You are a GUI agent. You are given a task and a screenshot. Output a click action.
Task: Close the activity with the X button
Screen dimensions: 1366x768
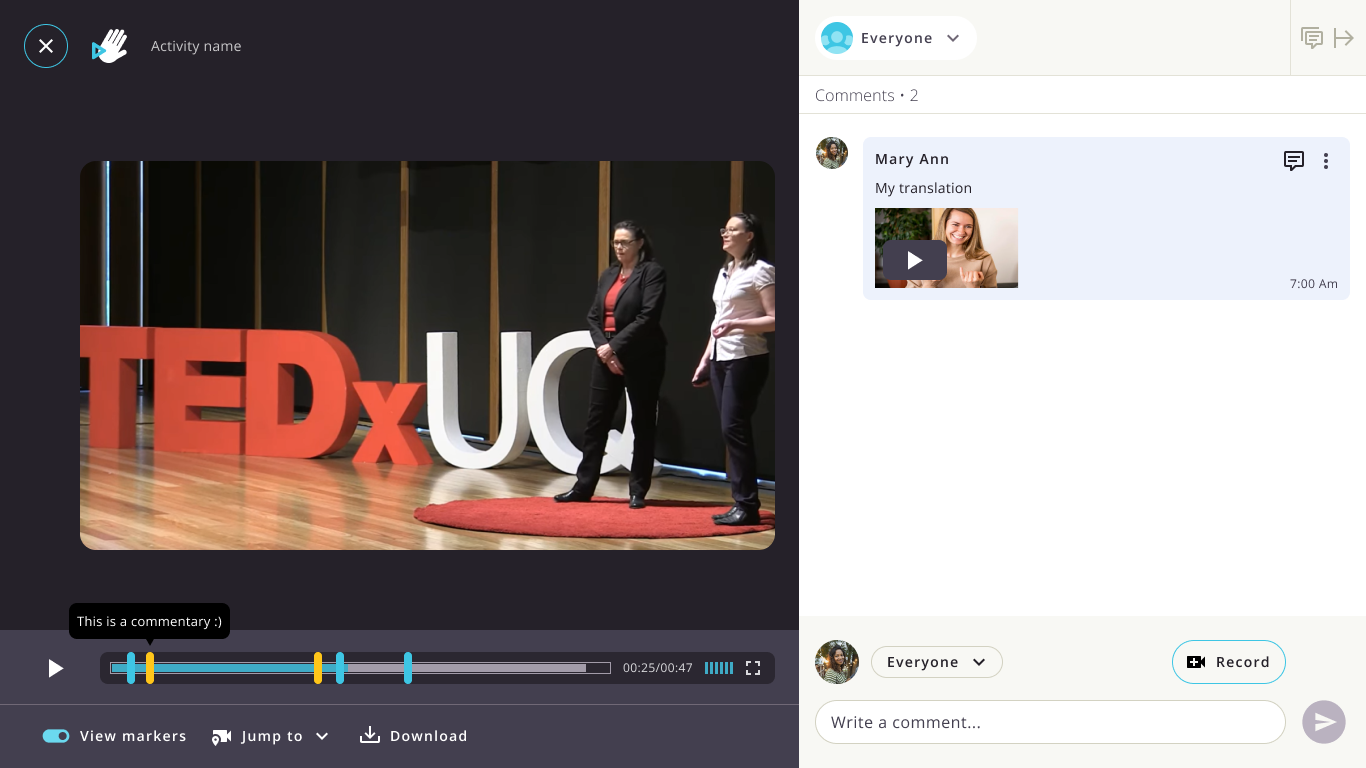(x=46, y=46)
